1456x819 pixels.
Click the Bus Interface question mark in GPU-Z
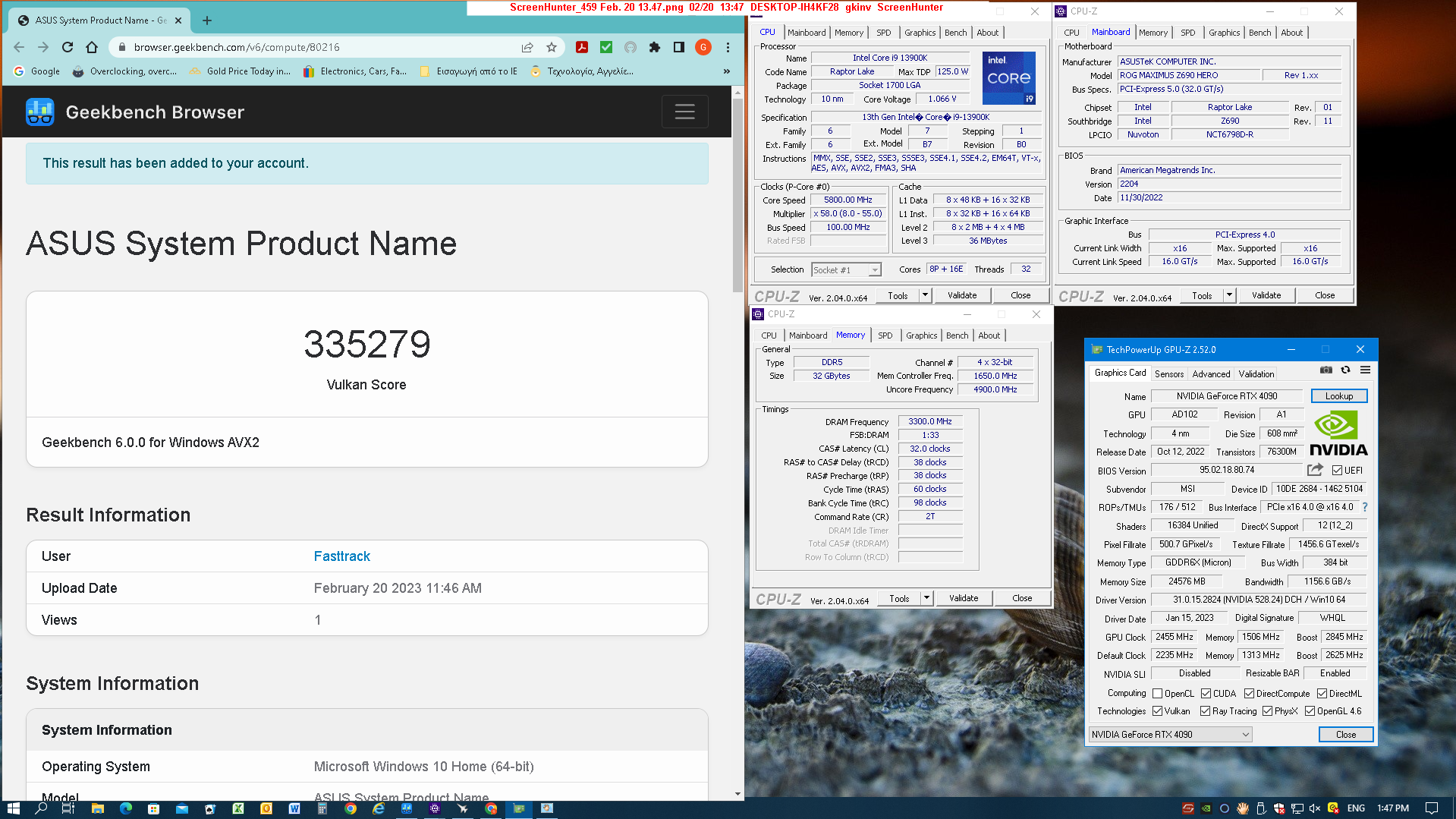pos(1365,507)
